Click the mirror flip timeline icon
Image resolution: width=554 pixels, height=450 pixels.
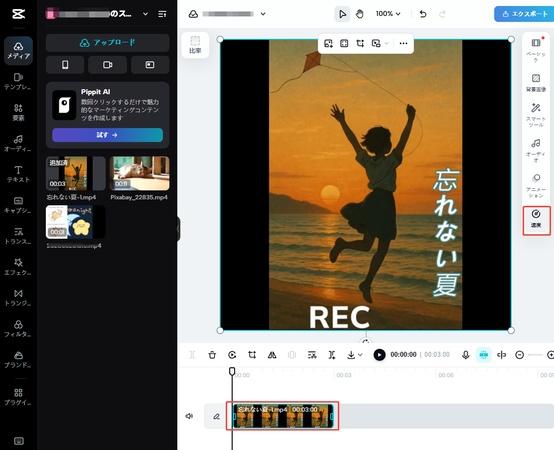coord(272,355)
